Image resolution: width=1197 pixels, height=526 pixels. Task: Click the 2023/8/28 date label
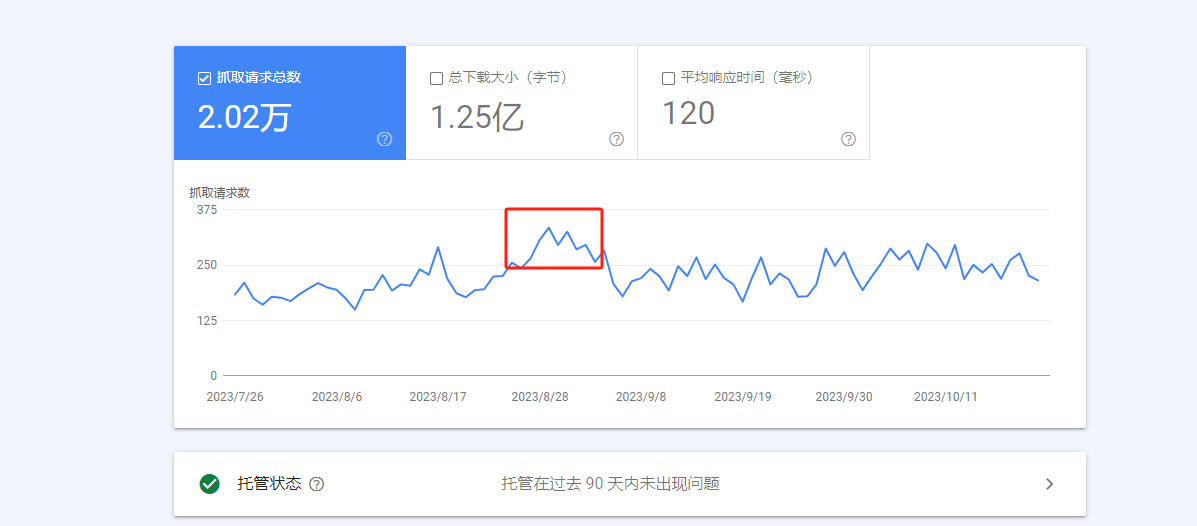(x=540, y=397)
